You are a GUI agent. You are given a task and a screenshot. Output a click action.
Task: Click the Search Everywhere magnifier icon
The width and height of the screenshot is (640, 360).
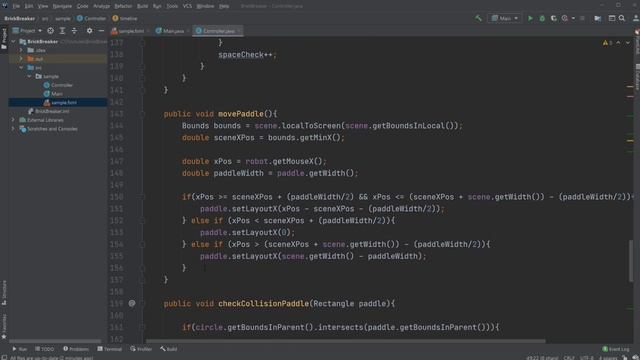[x=622, y=18]
